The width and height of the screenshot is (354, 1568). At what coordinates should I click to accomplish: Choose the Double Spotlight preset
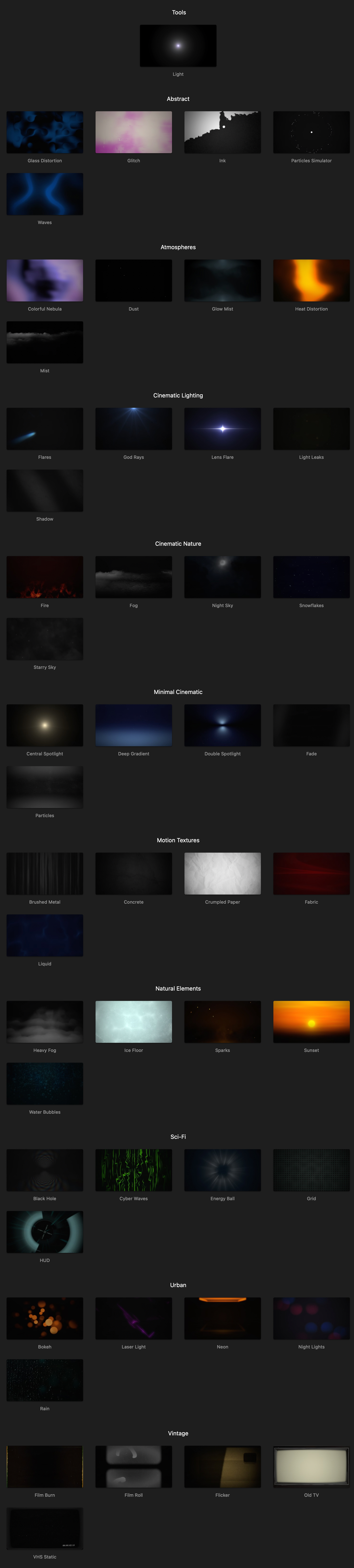(x=223, y=726)
